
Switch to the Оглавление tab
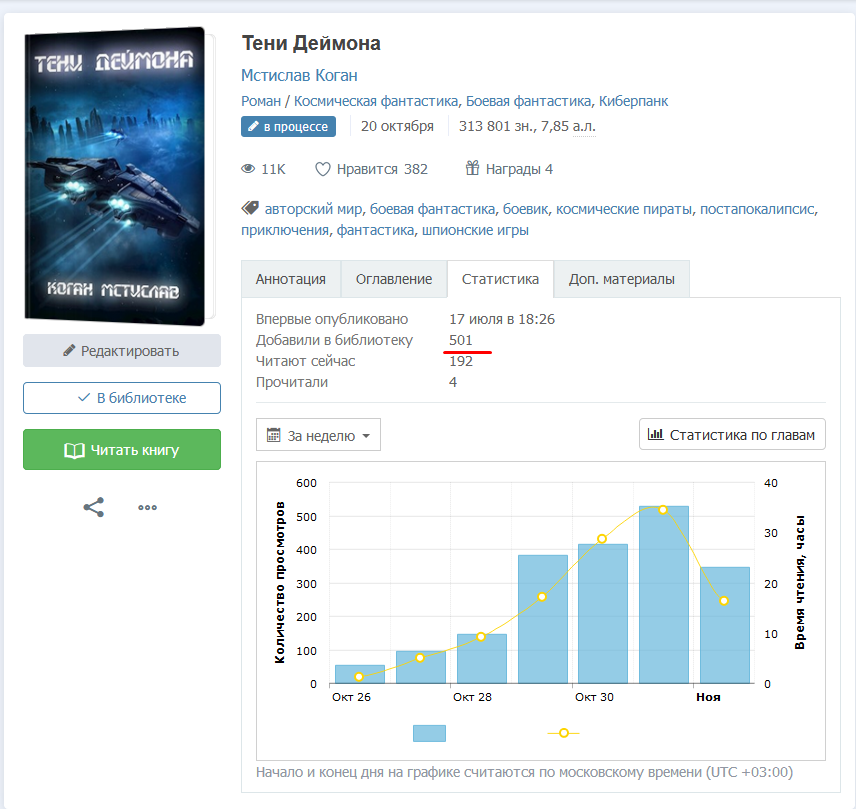pyautogui.click(x=394, y=279)
